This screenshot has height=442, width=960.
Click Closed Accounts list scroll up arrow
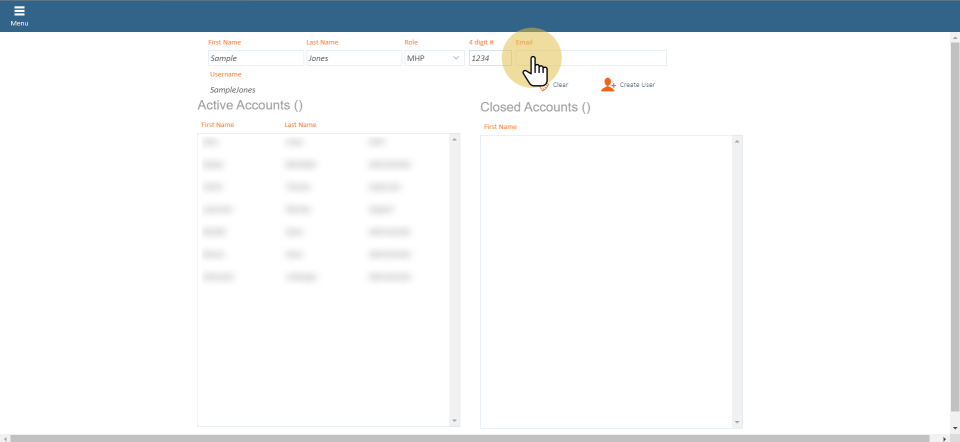[738, 141]
